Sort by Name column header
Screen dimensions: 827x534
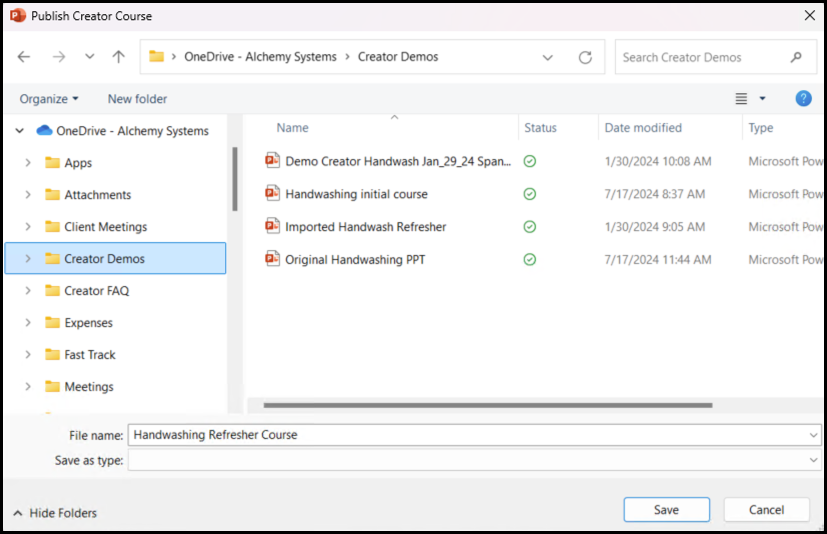pos(293,128)
